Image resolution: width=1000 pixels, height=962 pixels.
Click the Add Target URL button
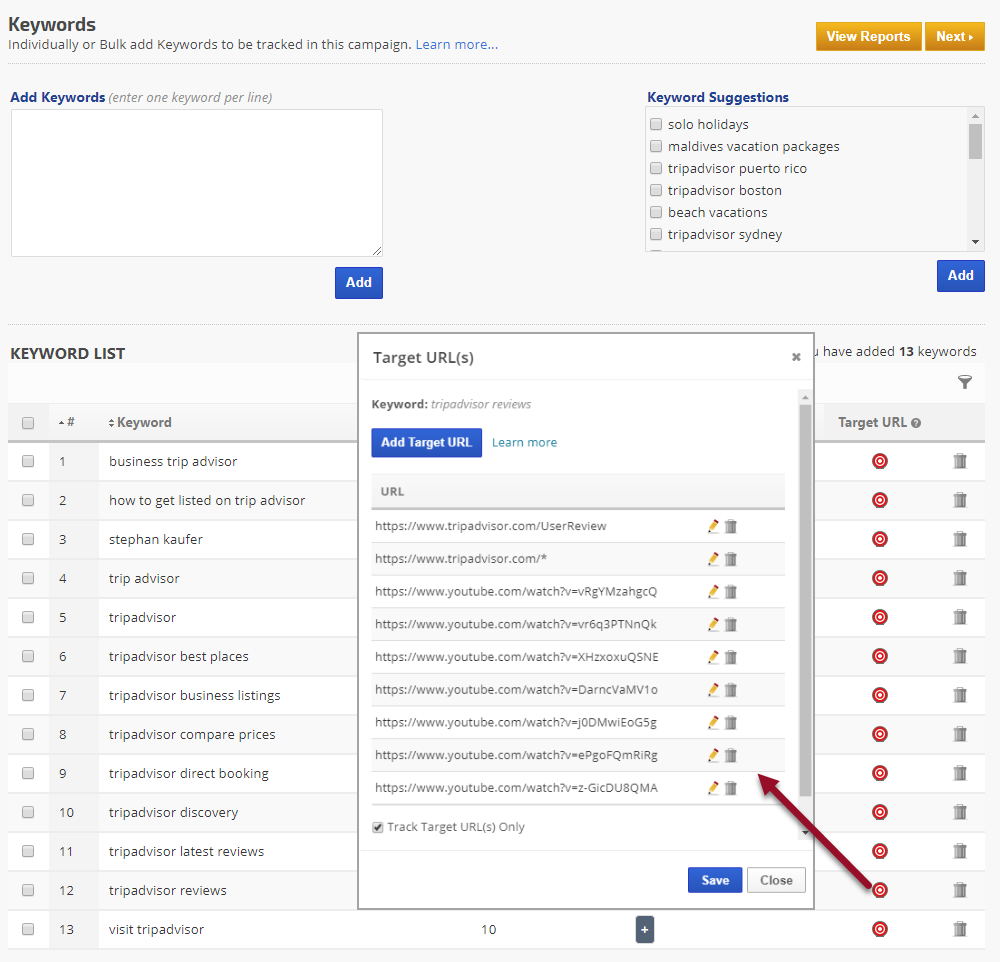pyautogui.click(x=426, y=442)
